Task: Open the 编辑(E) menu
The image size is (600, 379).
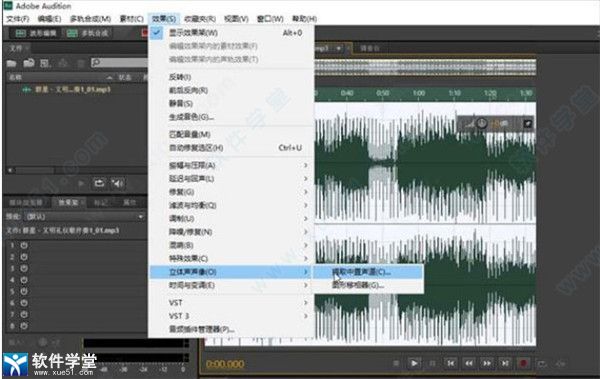Action: pos(50,19)
